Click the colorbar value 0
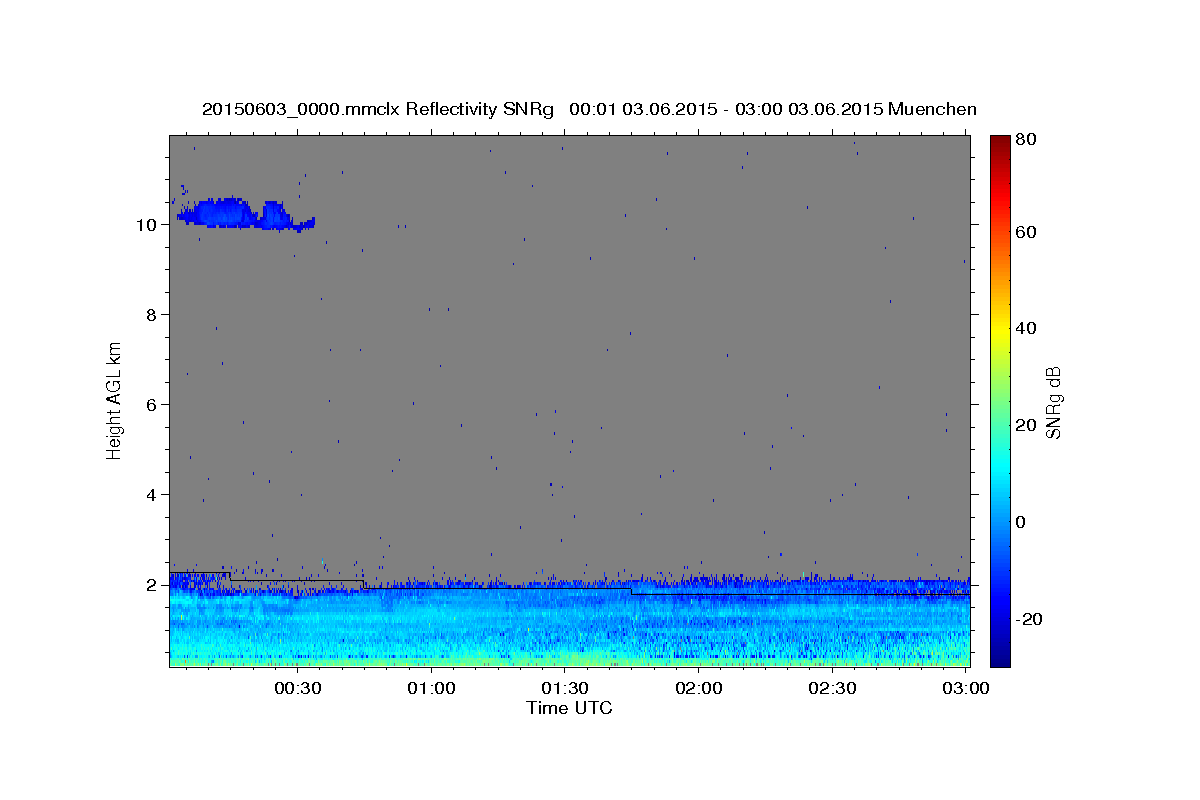This screenshot has height=800, width=1200. 1022,522
